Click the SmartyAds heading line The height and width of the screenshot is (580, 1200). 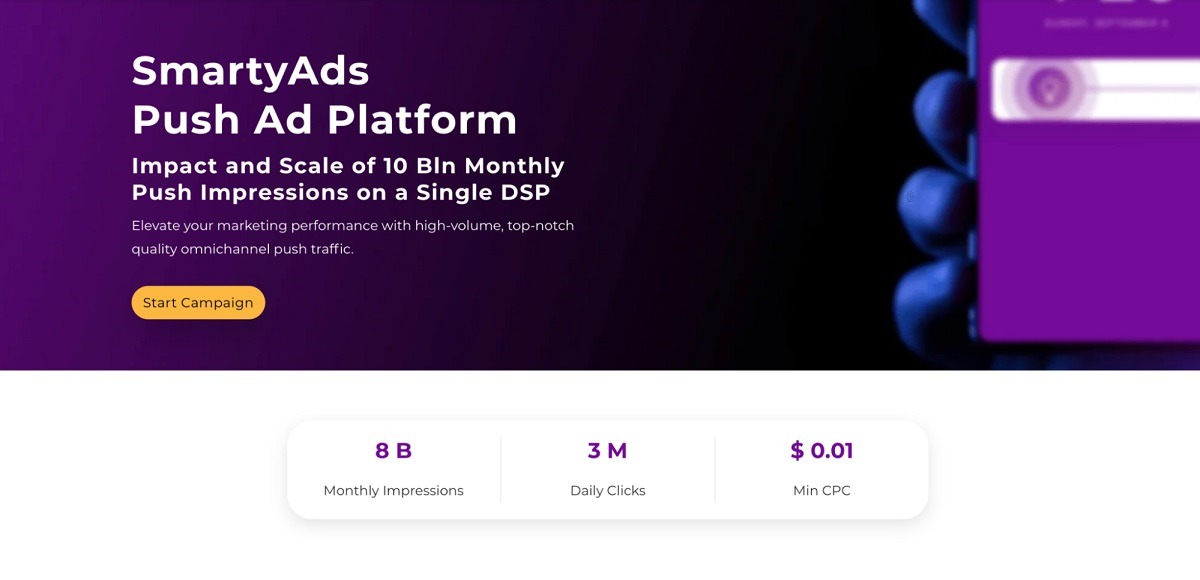click(251, 70)
